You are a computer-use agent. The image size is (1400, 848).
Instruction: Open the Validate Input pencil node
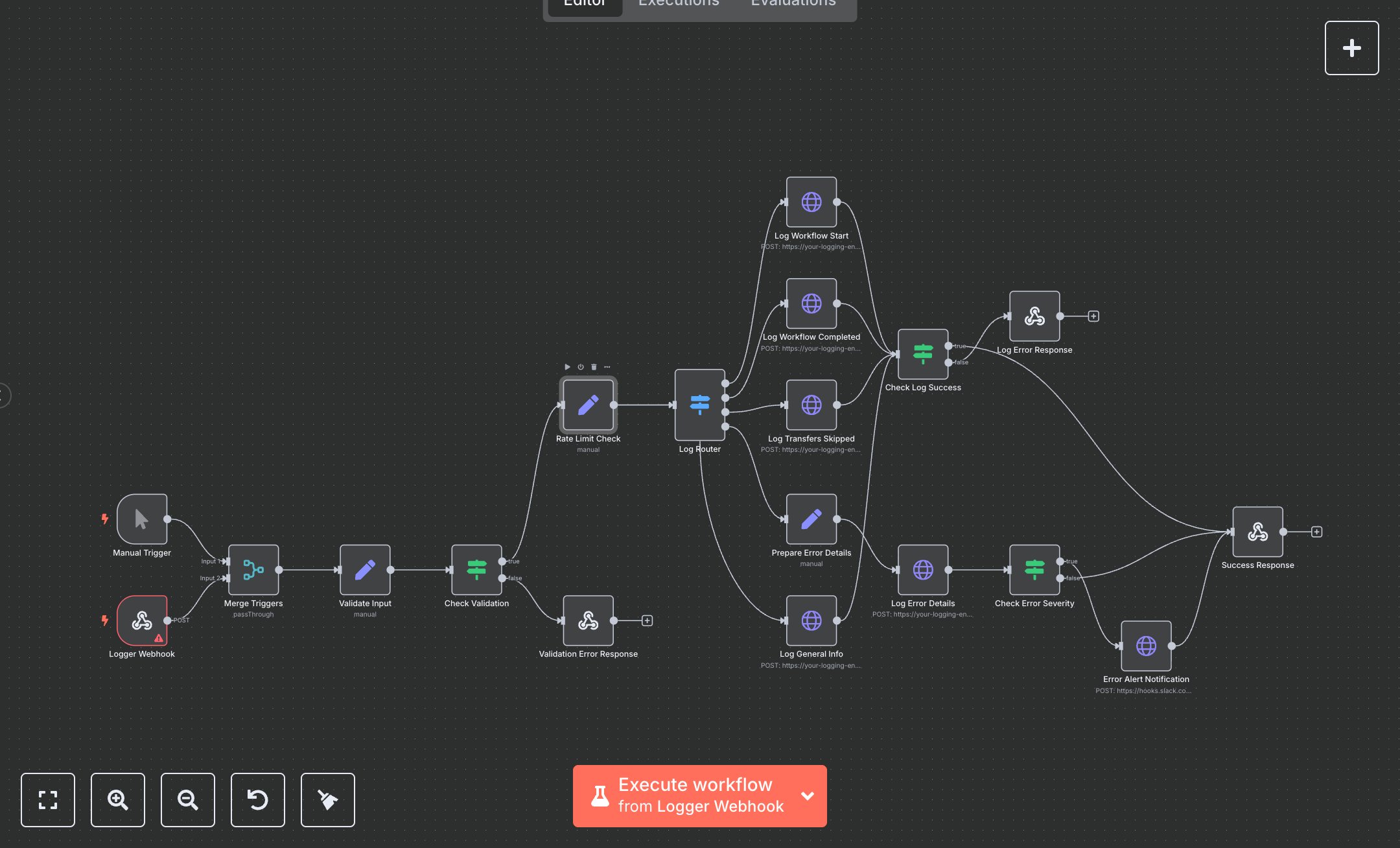(365, 570)
